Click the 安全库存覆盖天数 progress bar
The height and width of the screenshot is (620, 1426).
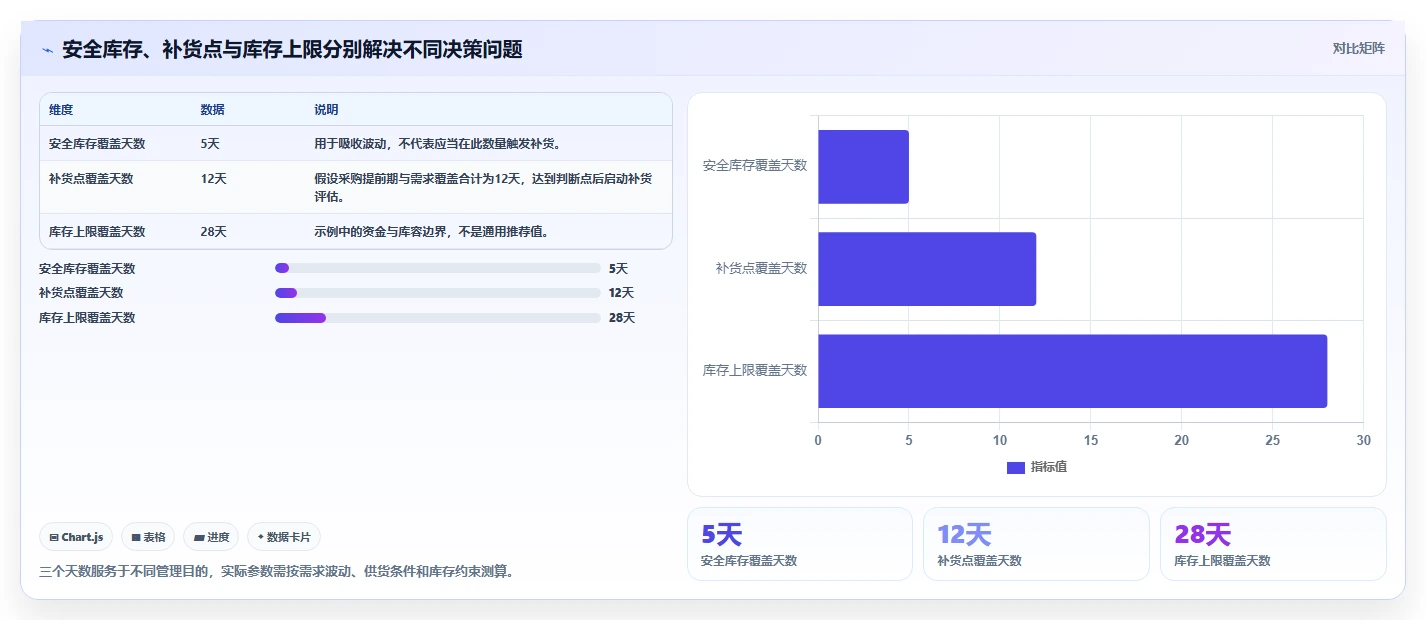437,268
